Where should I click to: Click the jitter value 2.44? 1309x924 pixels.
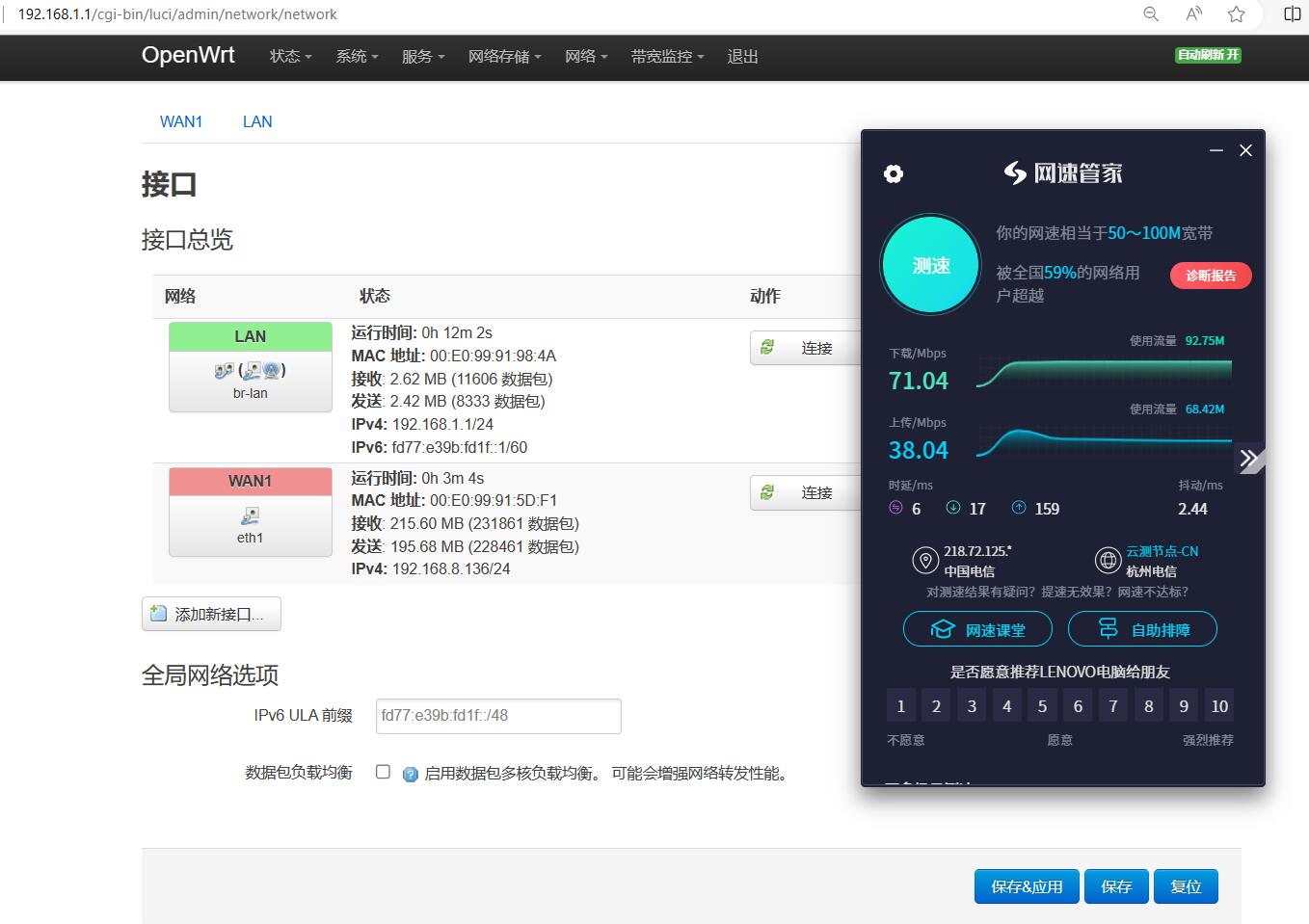1192,509
